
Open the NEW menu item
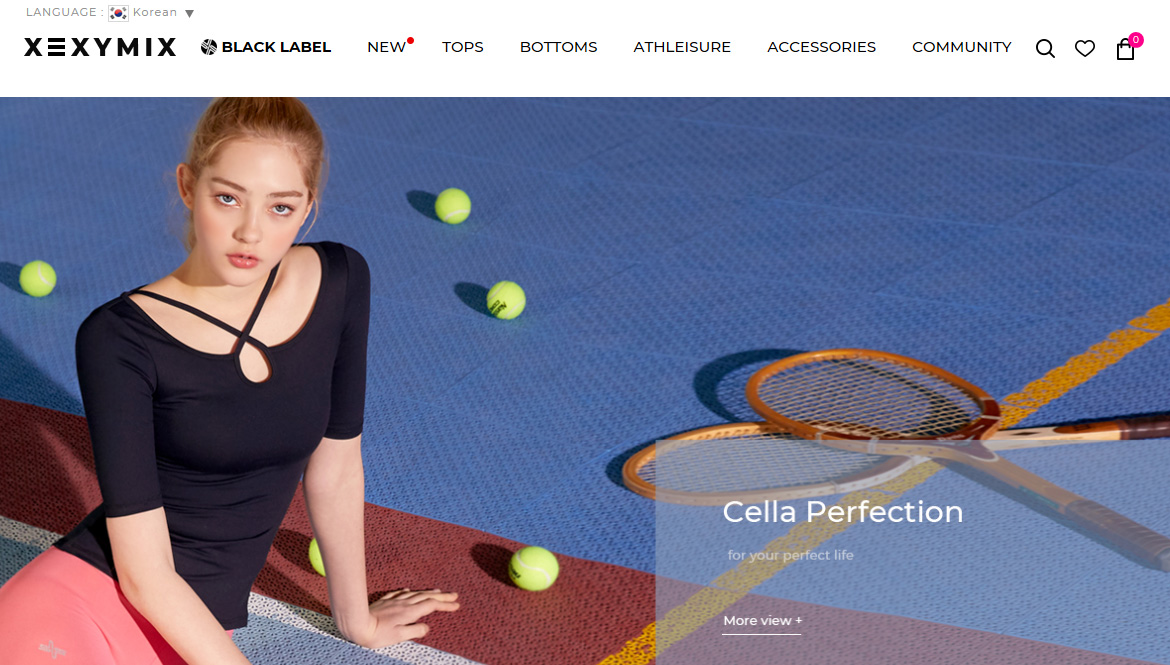pos(386,47)
